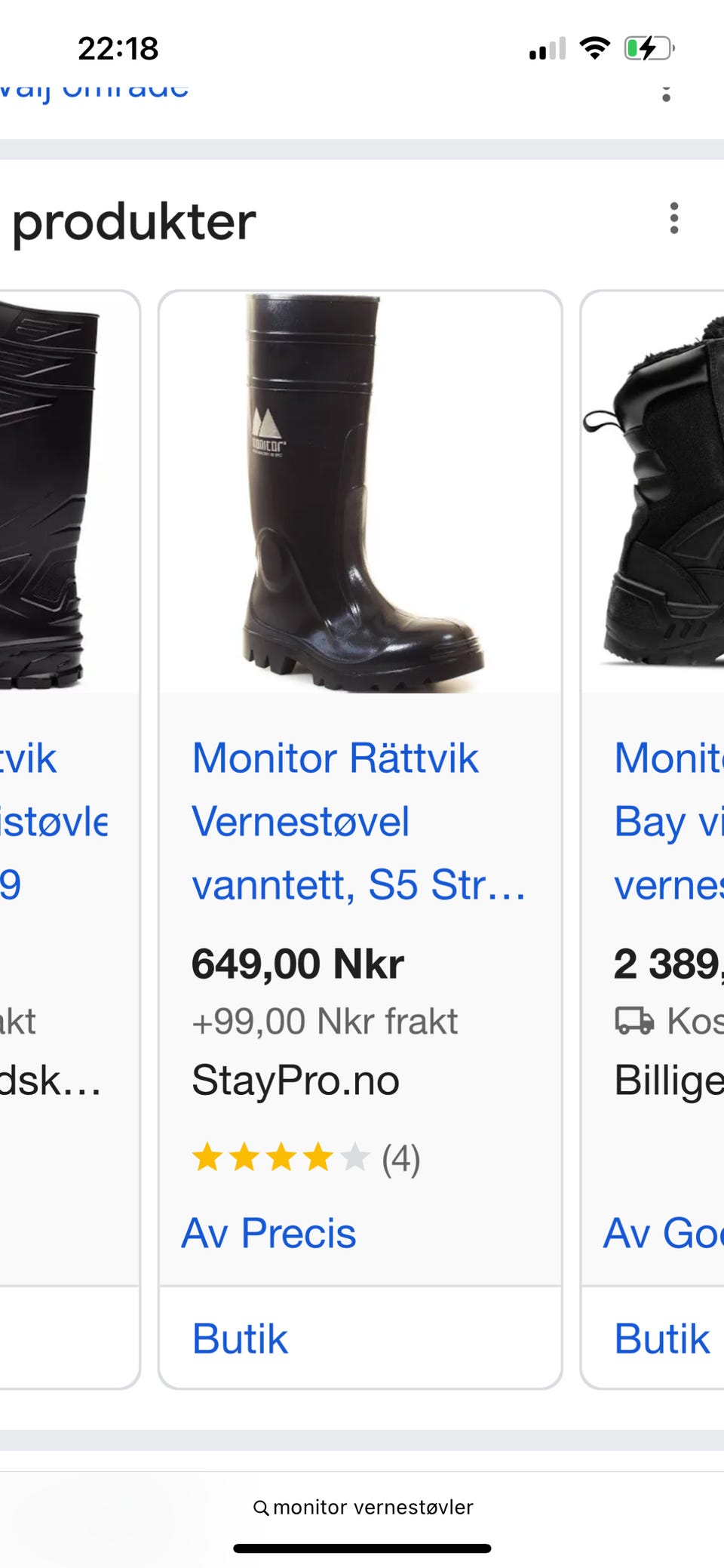Image resolution: width=724 pixels, height=1568 pixels.
Task: Tap the Wi-Fi icon in status bar
Action: tap(594, 48)
